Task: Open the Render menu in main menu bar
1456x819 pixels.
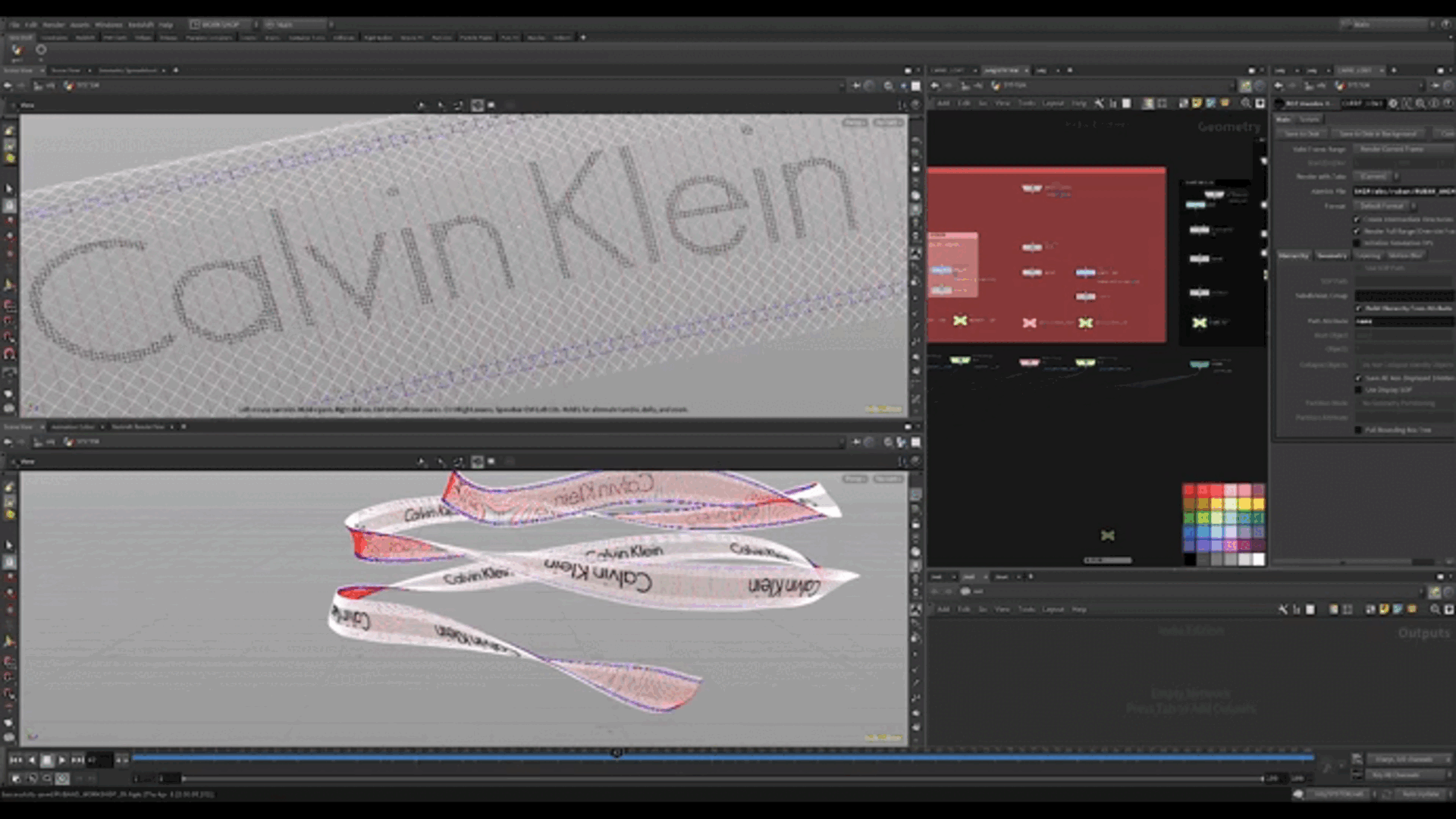Action: (x=54, y=24)
